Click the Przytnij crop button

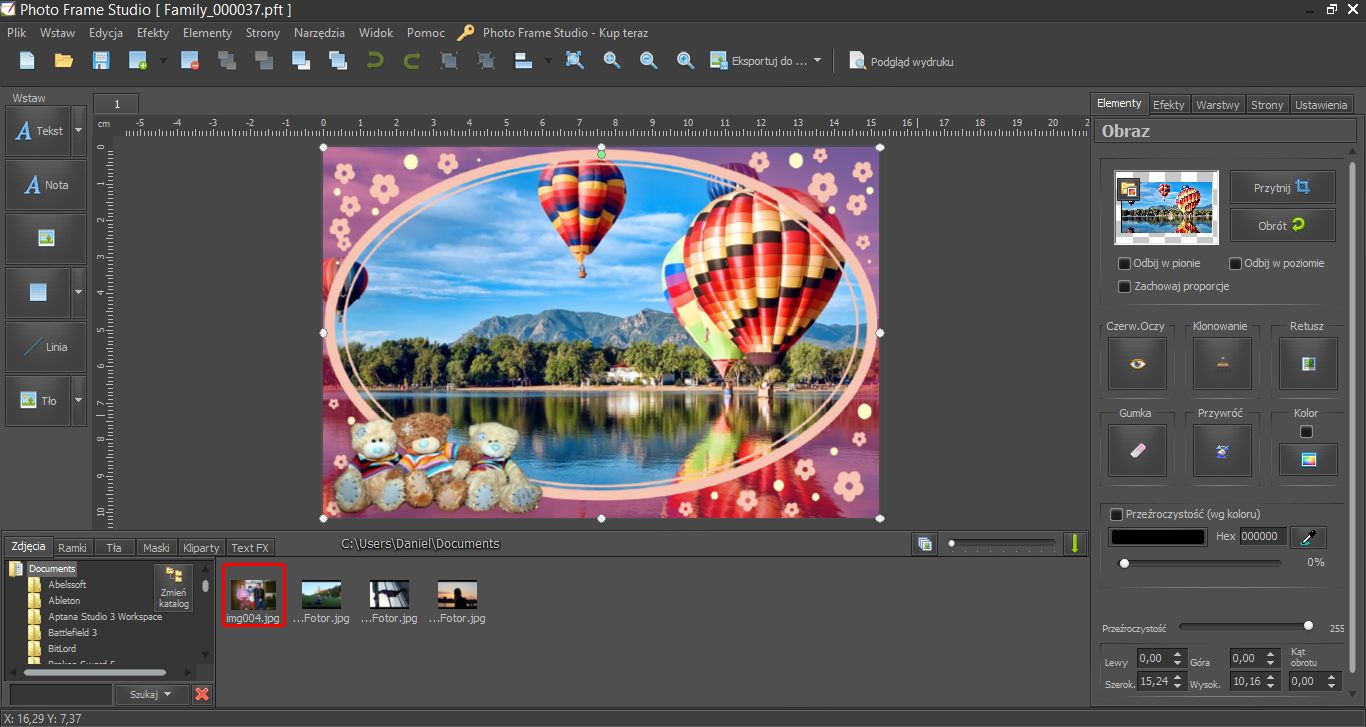(1282, 187)
